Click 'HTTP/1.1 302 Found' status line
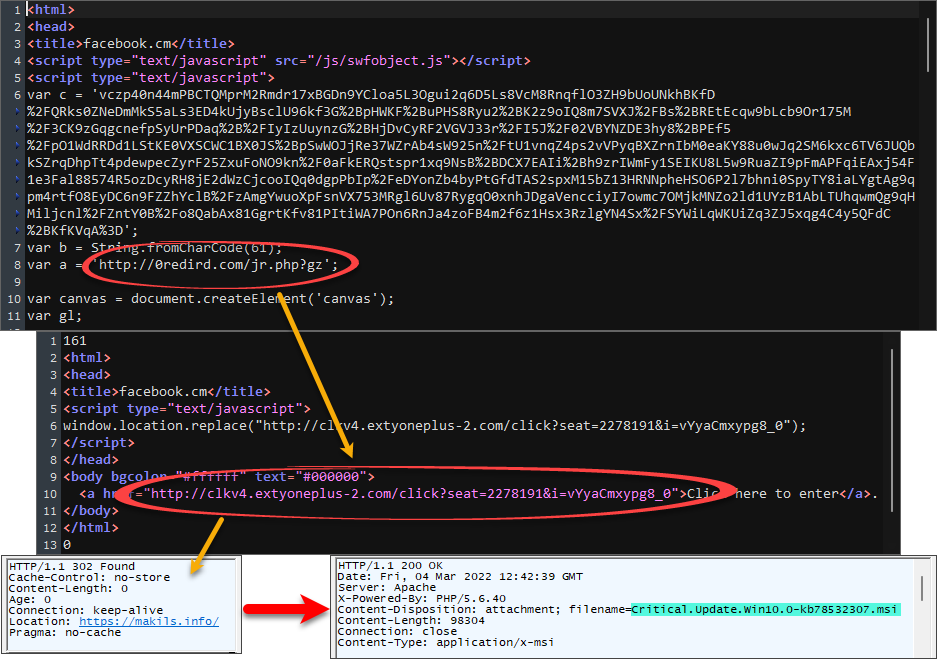This screenshot has height=659, width=937. click(x=72, y=566)
